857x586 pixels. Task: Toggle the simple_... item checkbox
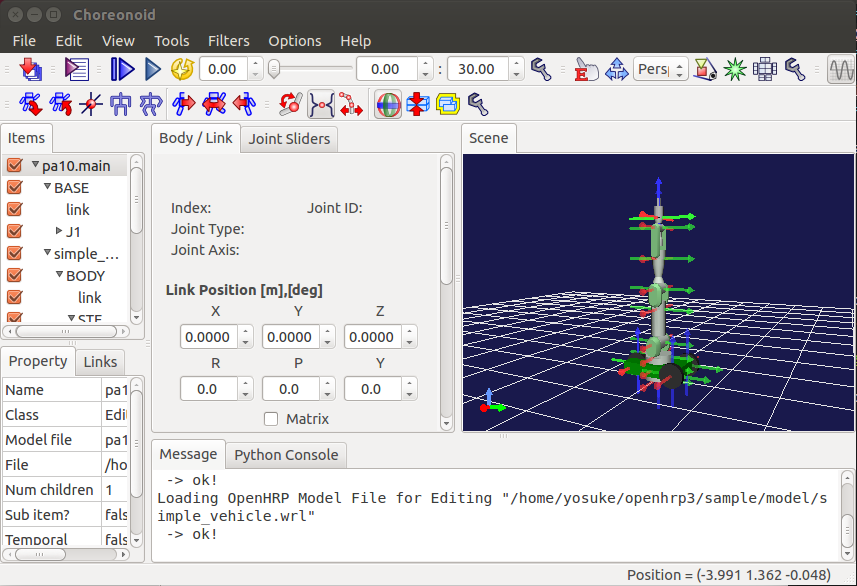15,253
